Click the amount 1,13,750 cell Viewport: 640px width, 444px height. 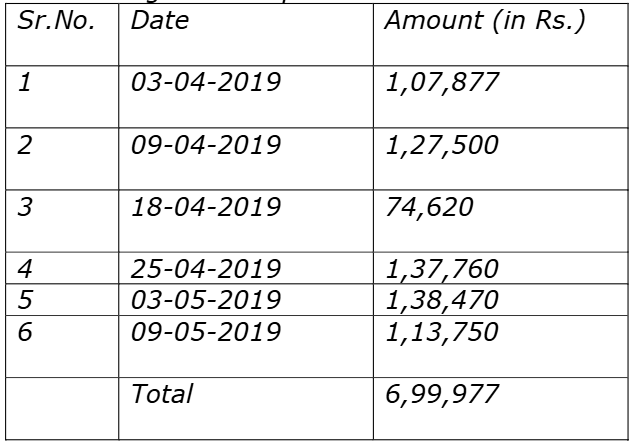(501, 346)
